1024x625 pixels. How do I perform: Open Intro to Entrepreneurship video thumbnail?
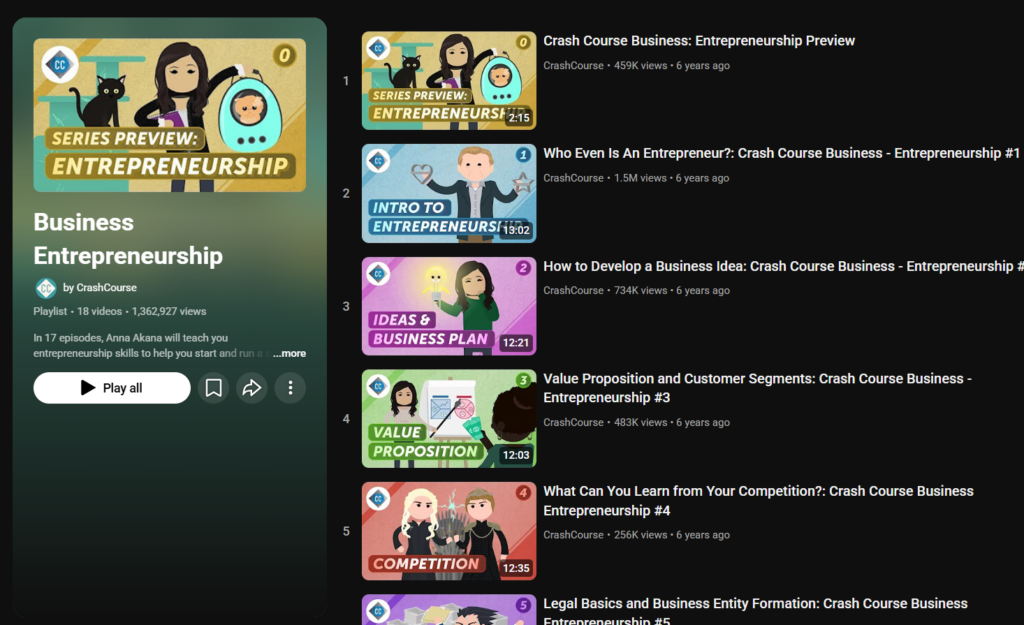[449, 193]
